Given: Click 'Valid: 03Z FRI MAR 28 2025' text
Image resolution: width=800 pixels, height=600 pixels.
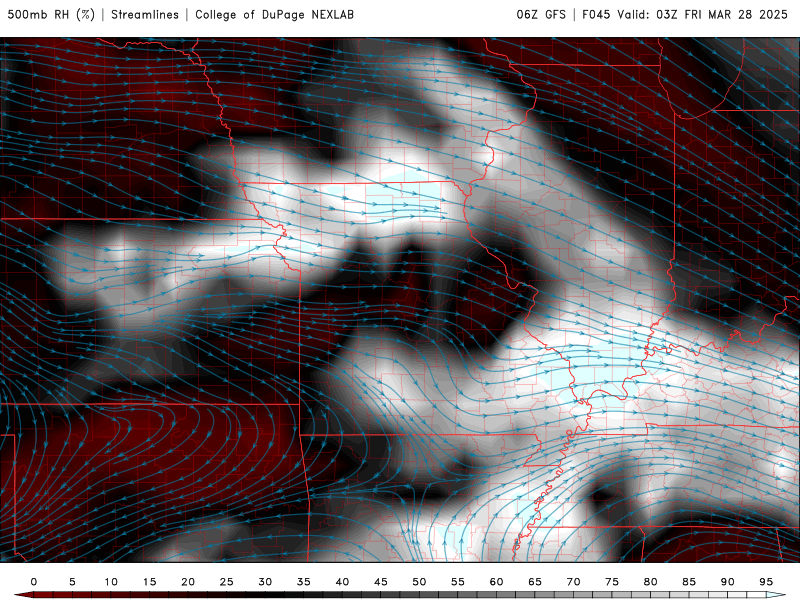Looking at the screenshot, I should [x=703, y=15].
